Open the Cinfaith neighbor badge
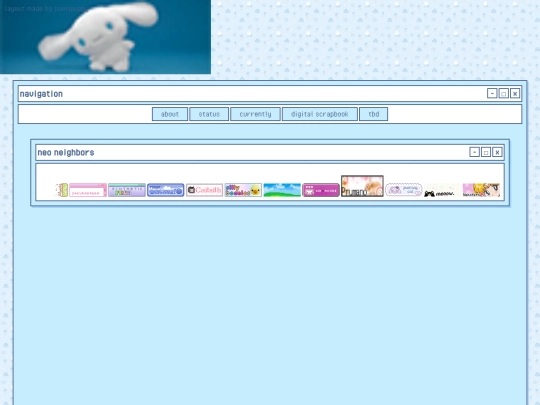 pos(205,190)
